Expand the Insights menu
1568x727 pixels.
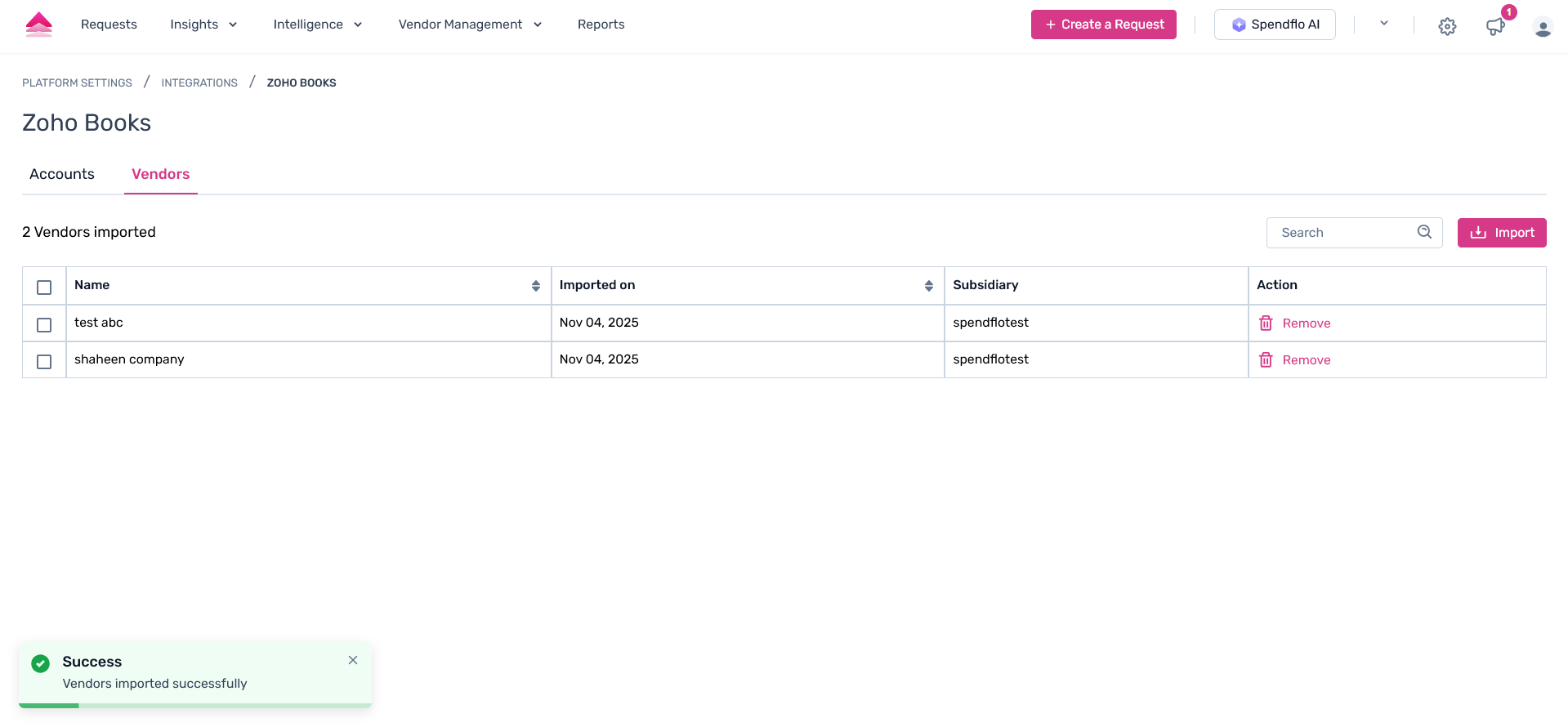point(203,25)
